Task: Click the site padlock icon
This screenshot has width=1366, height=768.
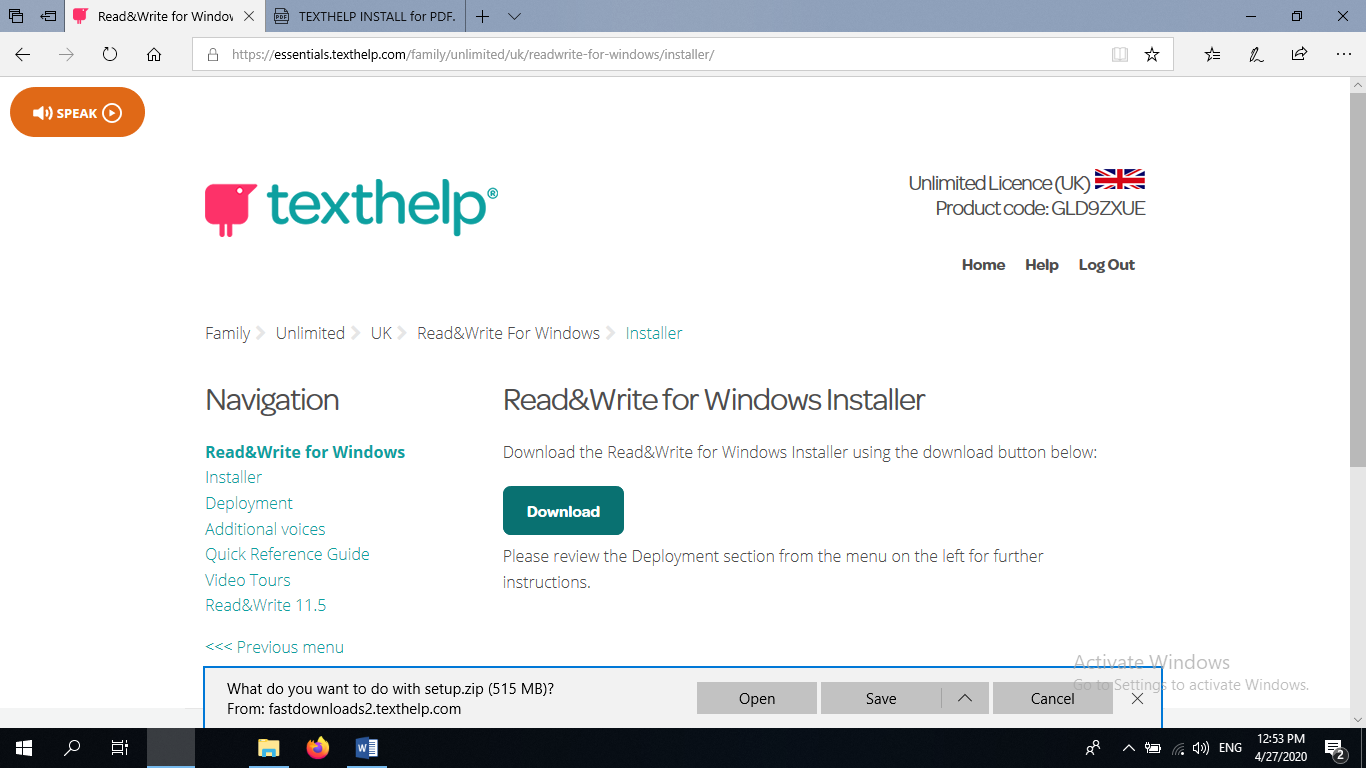Action: point(212,55)
